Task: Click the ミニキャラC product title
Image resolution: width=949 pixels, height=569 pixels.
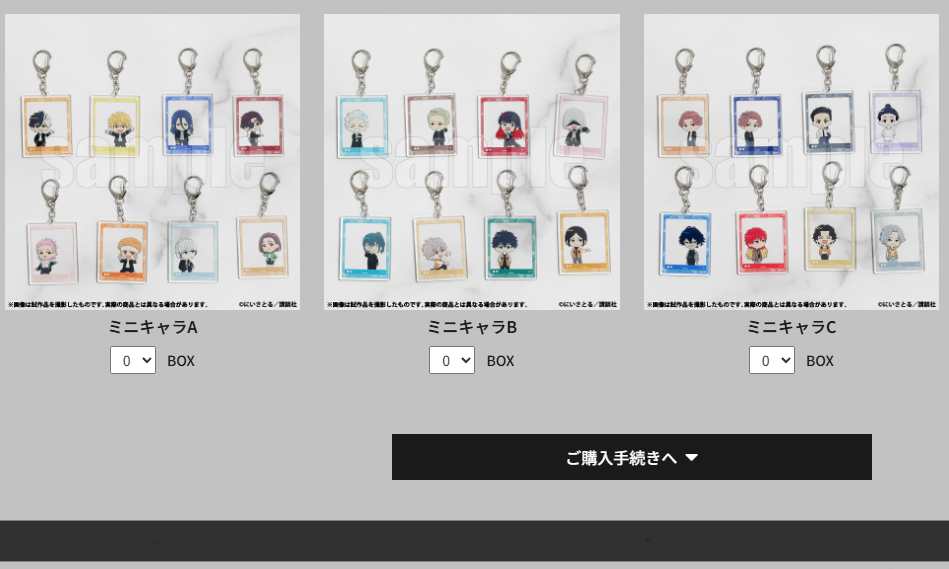Action: (791, 327)
